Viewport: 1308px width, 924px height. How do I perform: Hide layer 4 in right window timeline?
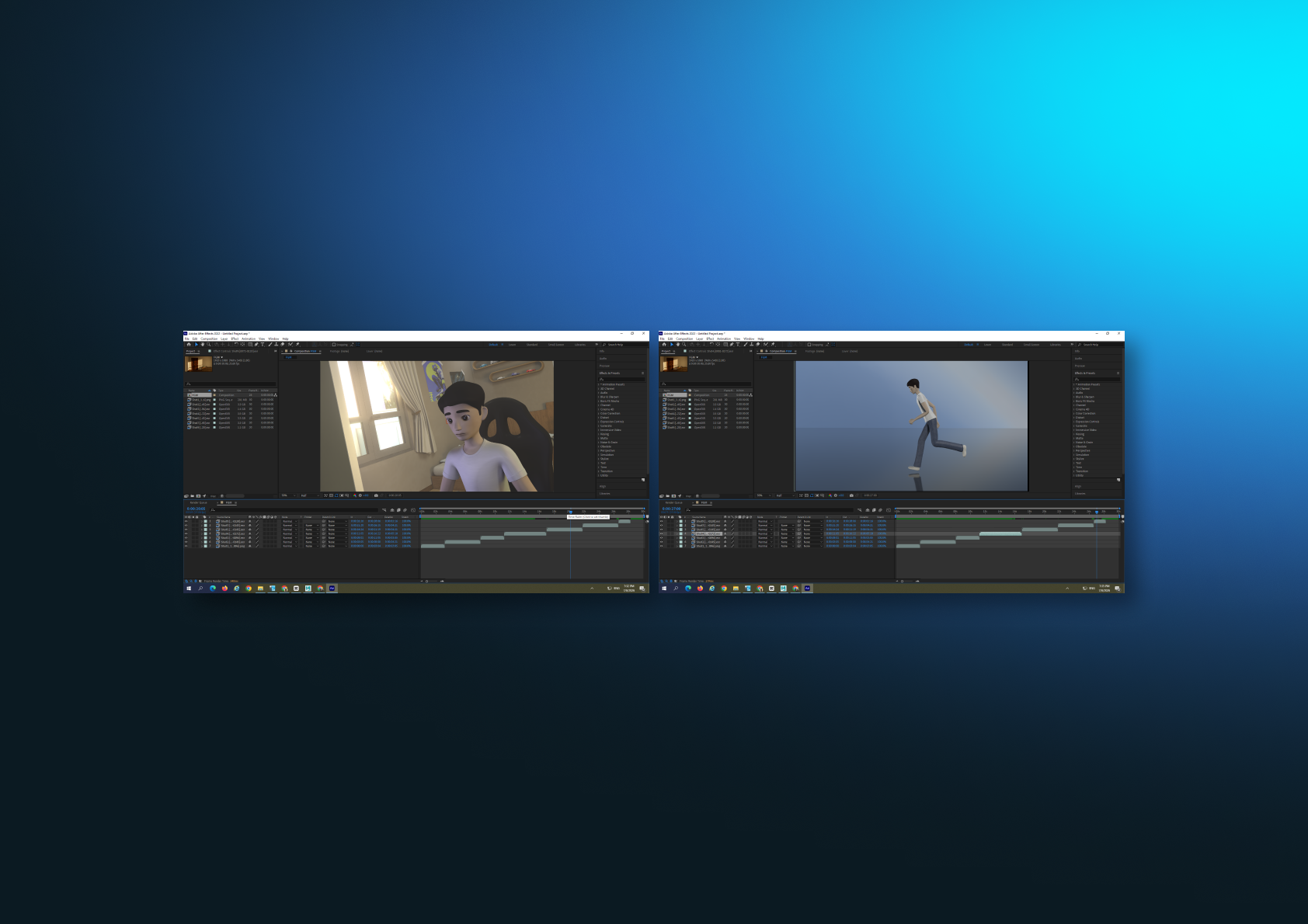pyautogui.click(x=661, y=533)
